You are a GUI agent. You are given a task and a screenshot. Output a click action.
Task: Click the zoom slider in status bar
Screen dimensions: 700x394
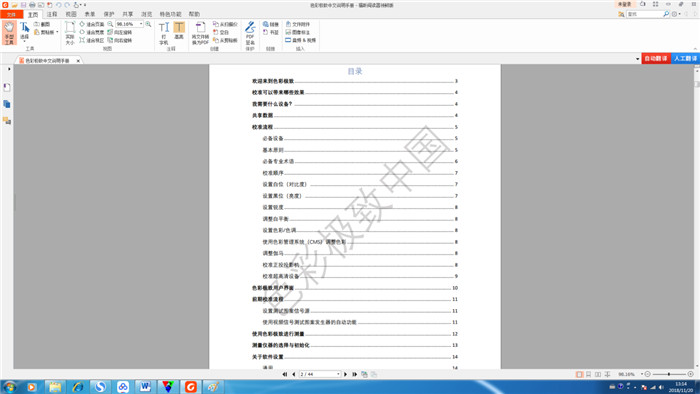coord(669,374)
